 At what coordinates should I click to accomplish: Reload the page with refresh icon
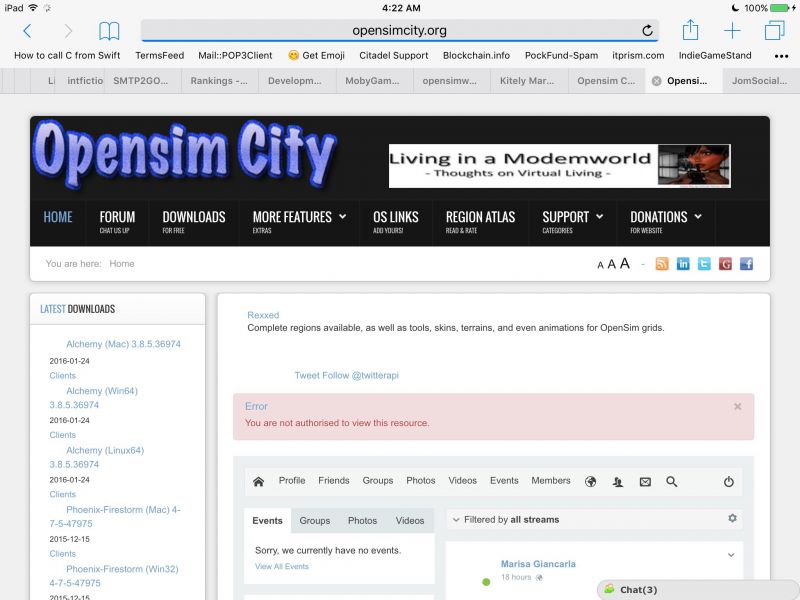tap(647, 31)
